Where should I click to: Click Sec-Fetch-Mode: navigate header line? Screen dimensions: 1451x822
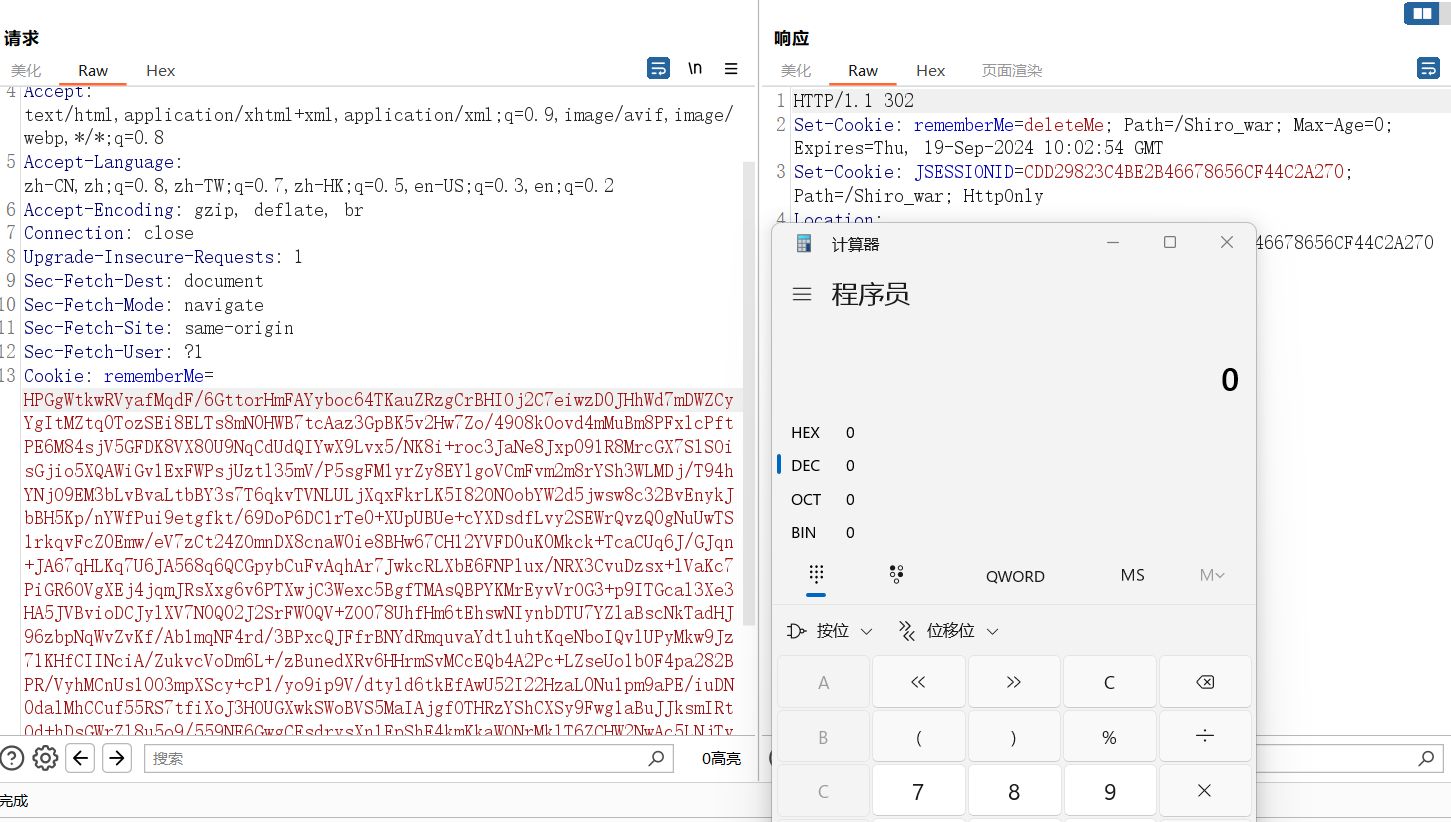144,305
